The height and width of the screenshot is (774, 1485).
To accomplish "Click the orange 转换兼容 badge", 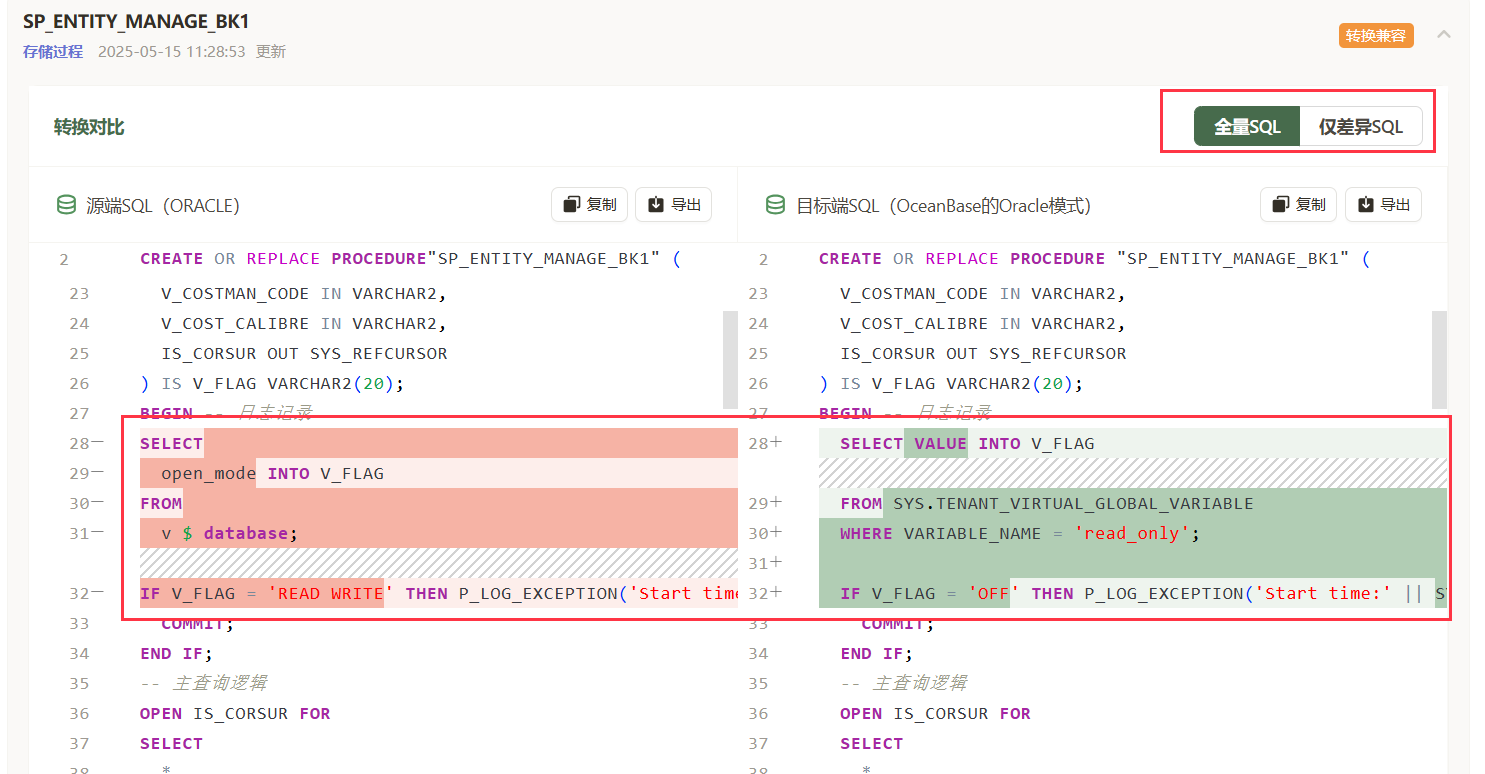I will point(1376,34).
